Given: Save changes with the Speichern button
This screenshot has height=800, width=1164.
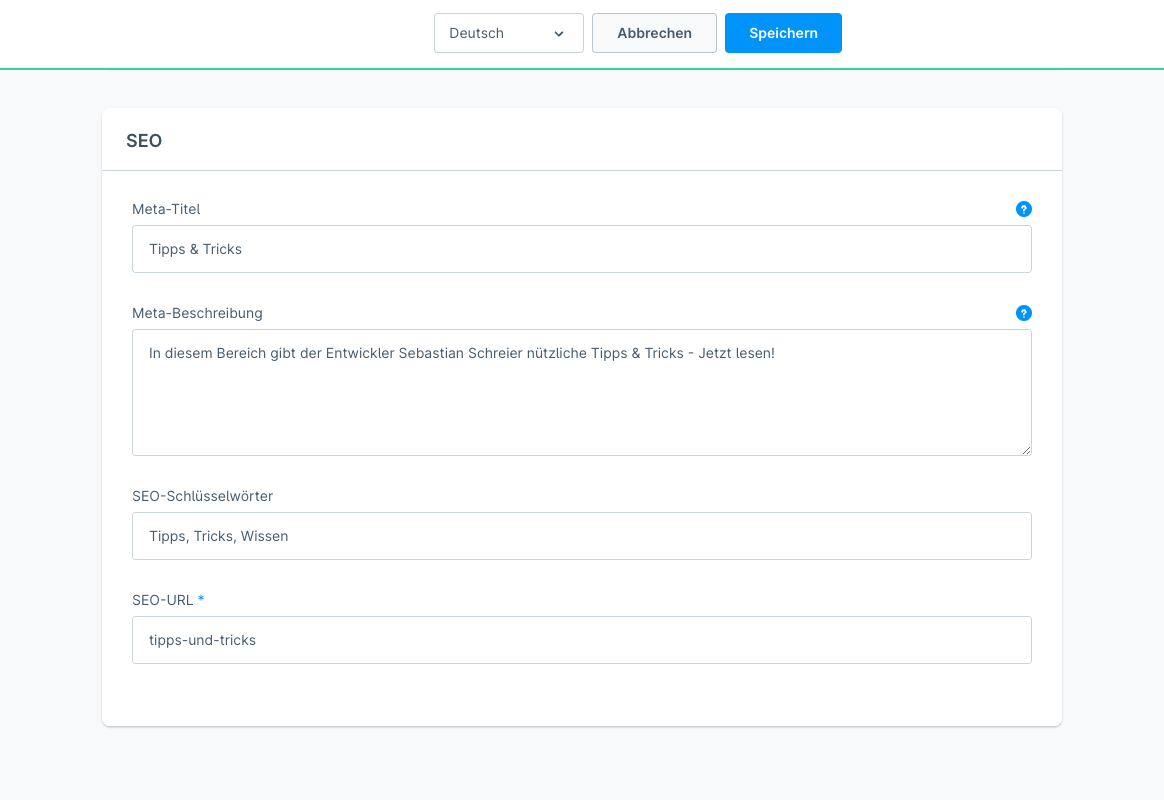Looking at the screenshot, I should [783, 33].
